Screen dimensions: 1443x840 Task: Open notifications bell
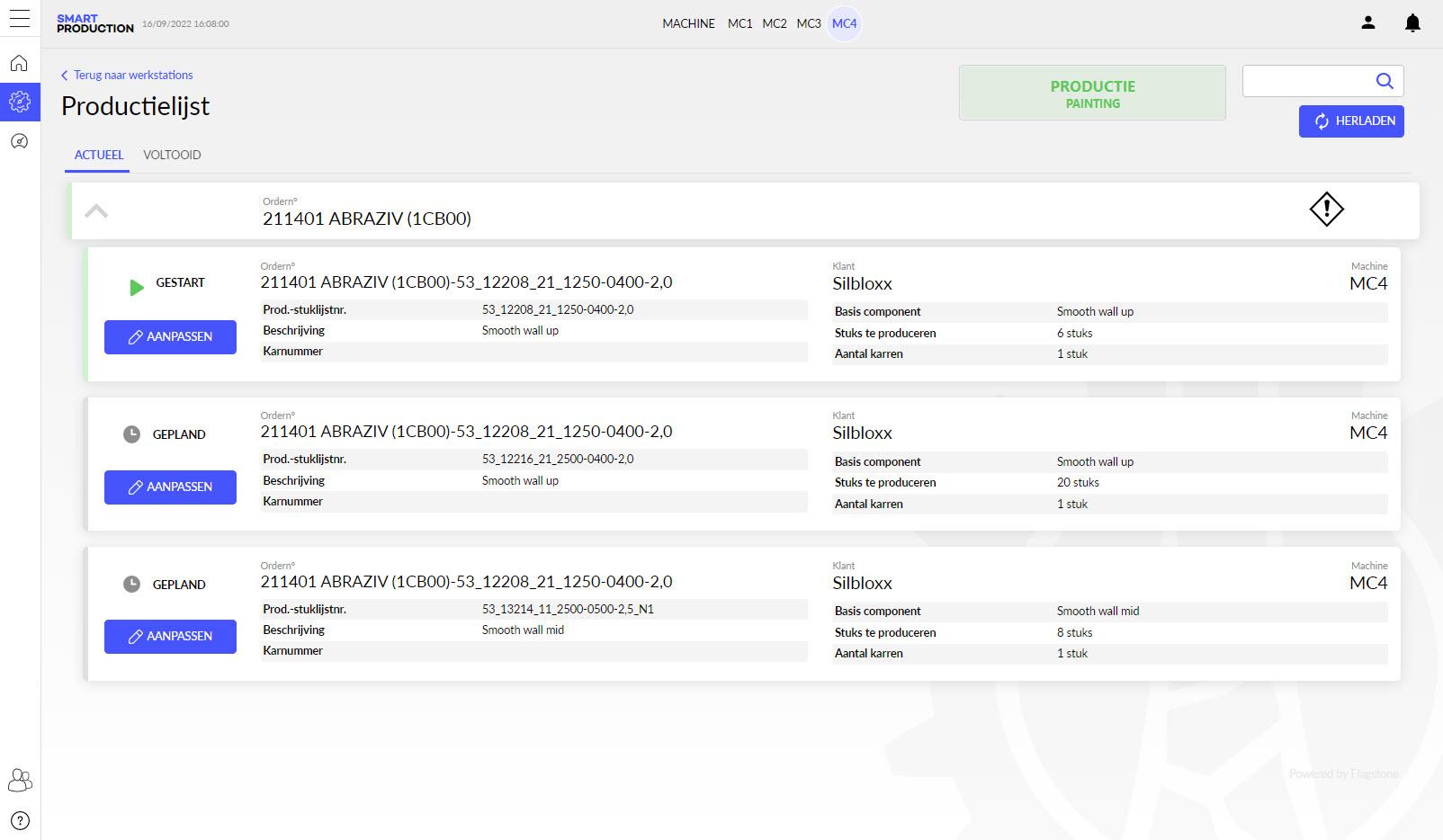1412,23
